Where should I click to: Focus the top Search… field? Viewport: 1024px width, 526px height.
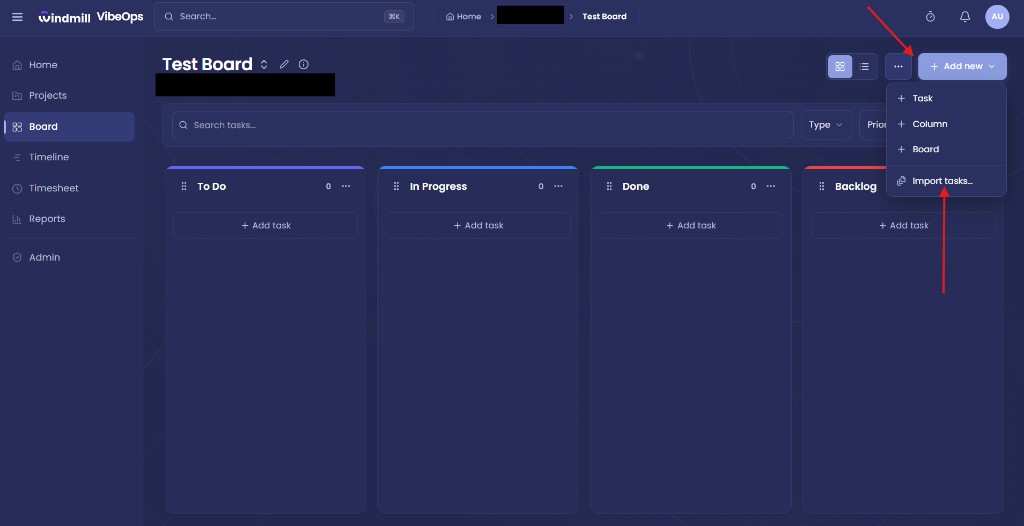click(x=284, y=16)
